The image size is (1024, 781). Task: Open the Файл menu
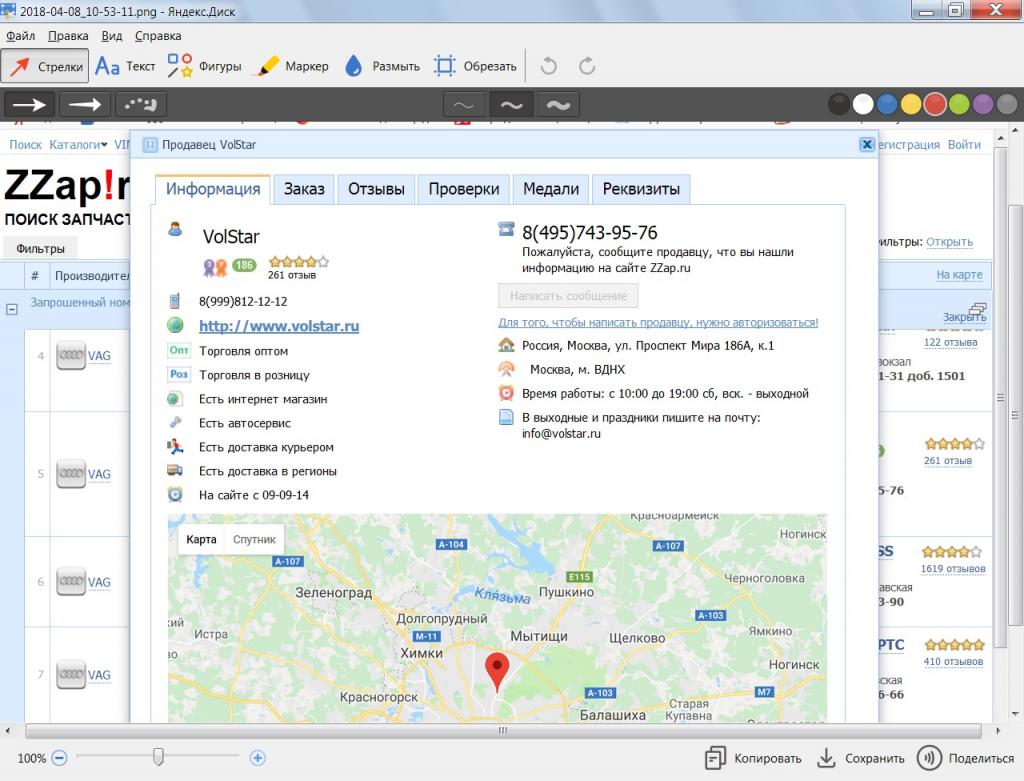(x=20, y=36)
